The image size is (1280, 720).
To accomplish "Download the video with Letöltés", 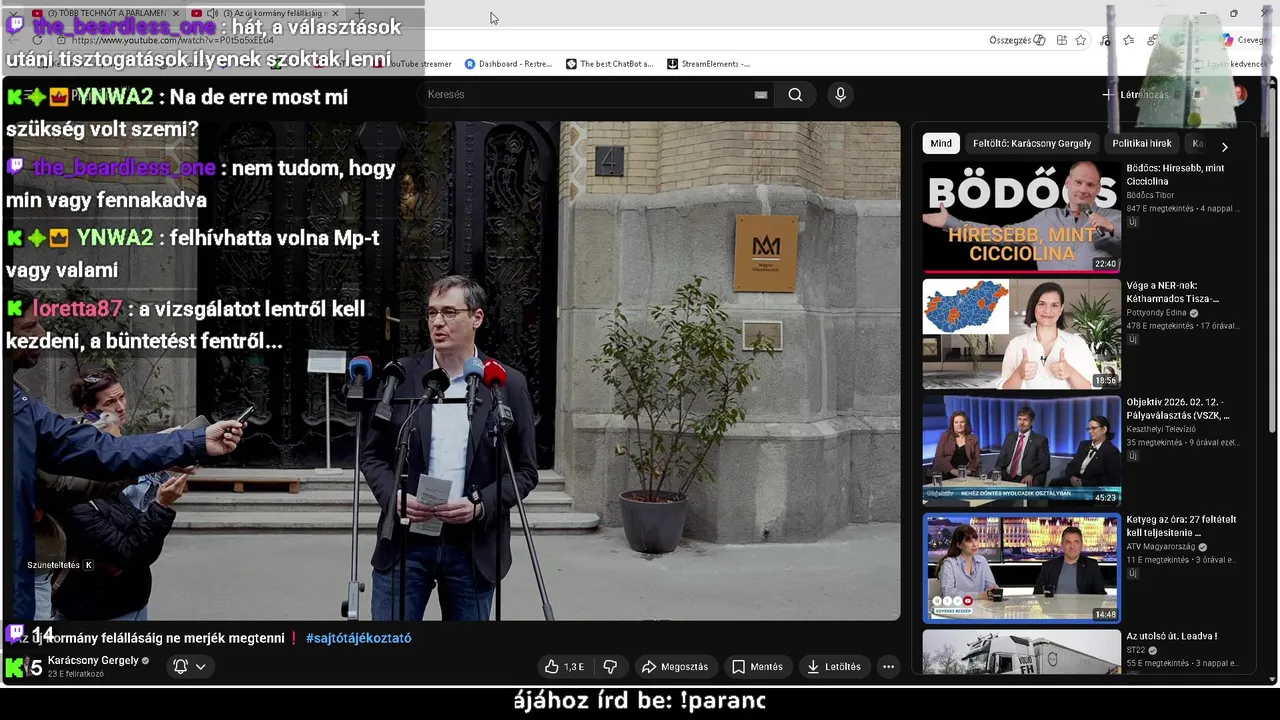I will [x=834, y=667].
